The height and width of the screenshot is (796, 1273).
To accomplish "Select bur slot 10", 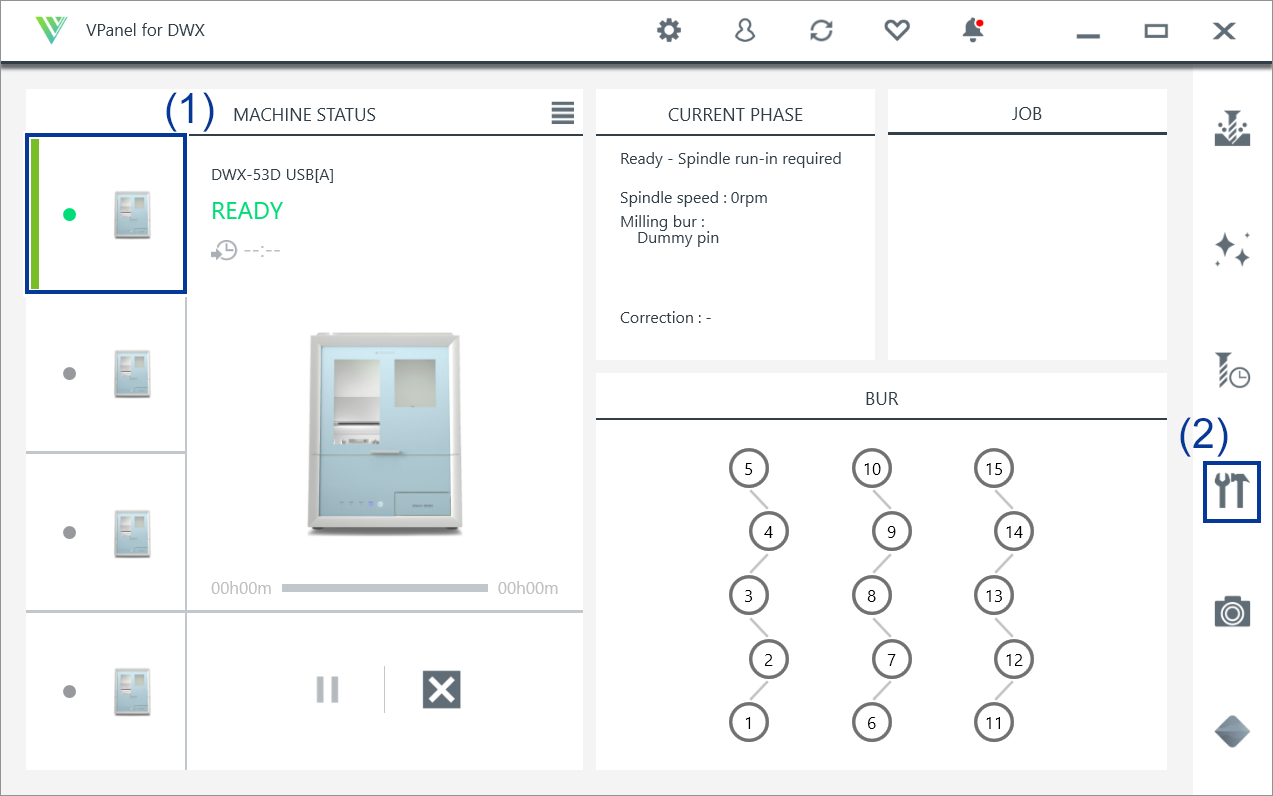I will [x=872, y=468].
